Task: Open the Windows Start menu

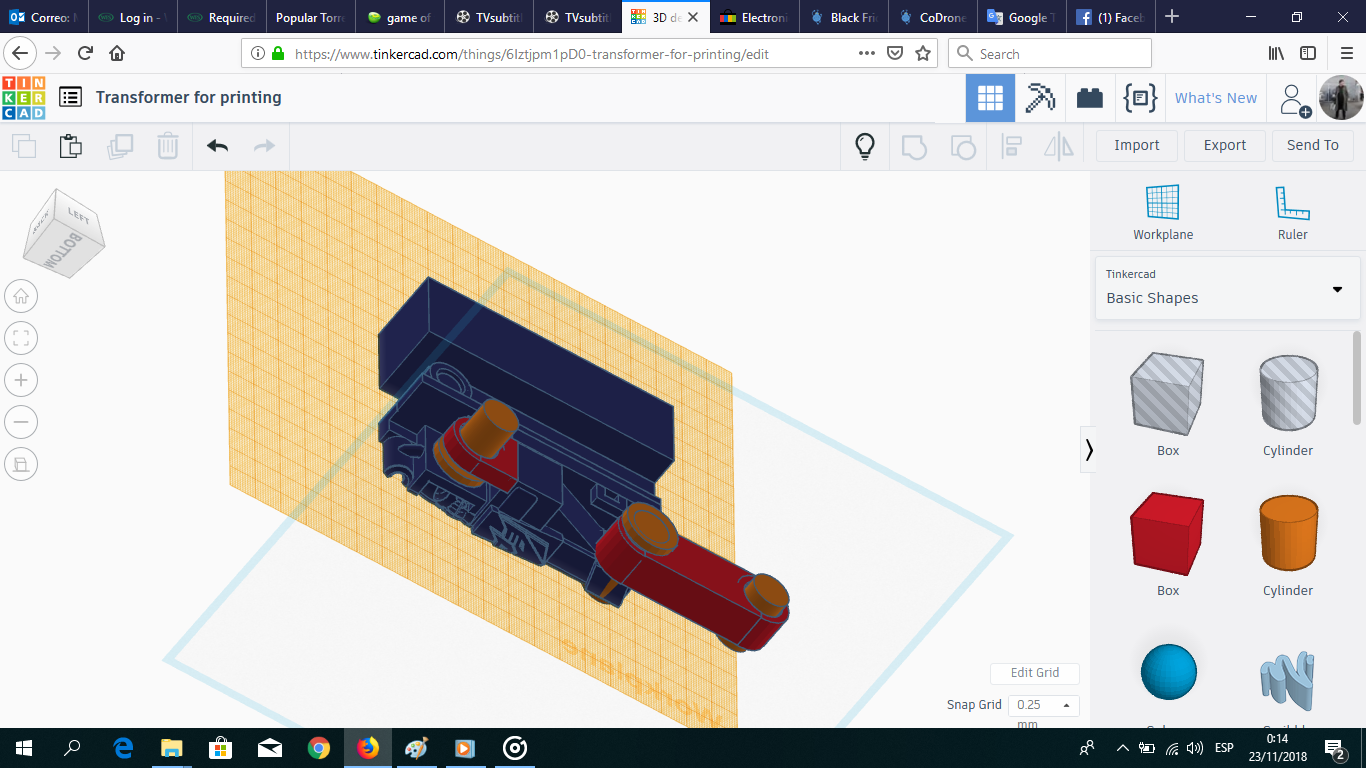Action: (24, 748)
